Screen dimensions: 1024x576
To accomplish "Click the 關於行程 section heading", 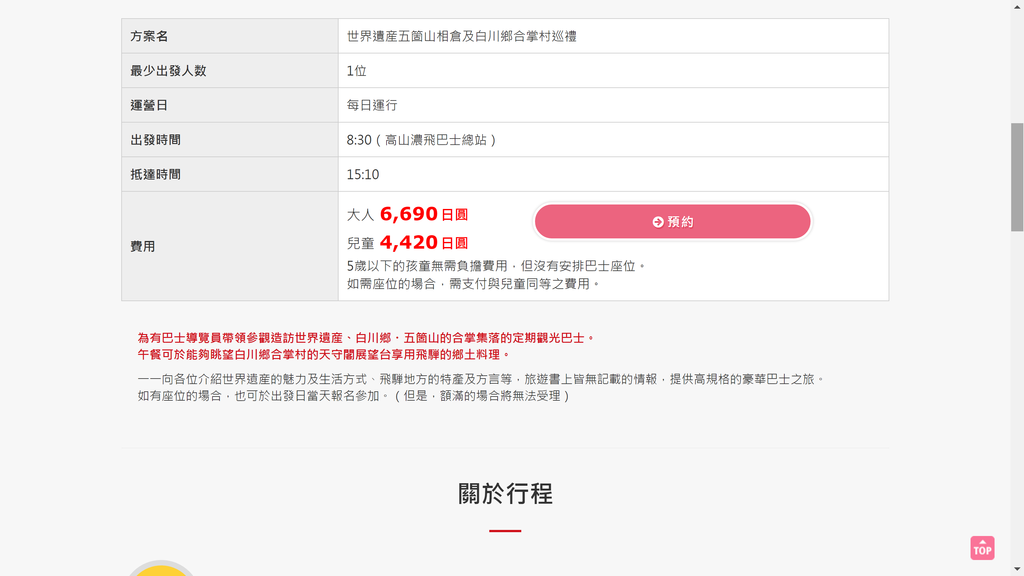I will point(505,494).
